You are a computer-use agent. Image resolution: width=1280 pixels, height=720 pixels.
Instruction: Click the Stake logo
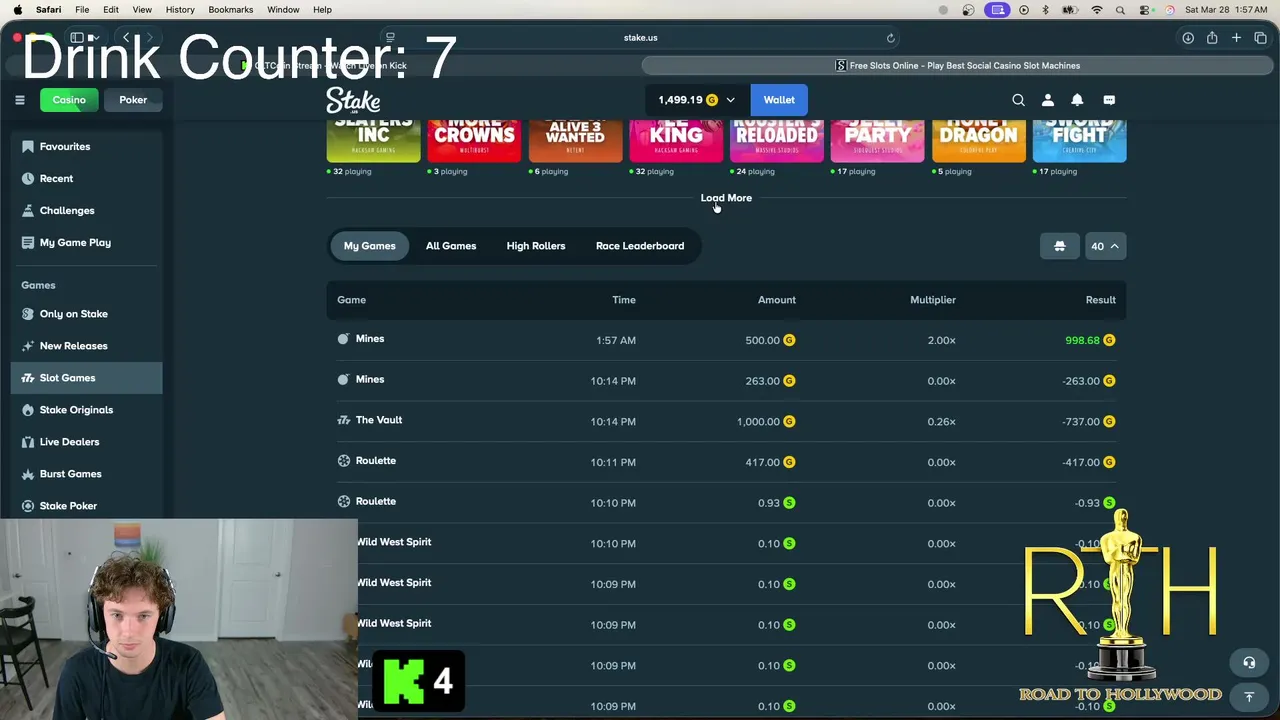click(353, 100)
